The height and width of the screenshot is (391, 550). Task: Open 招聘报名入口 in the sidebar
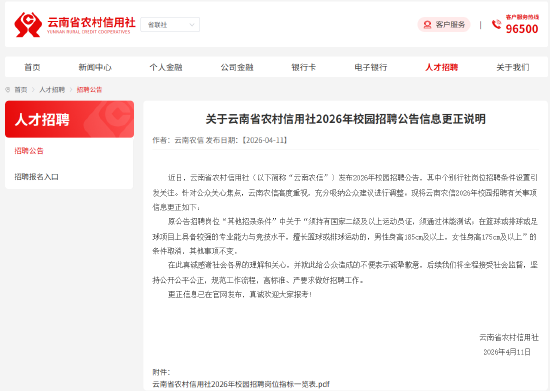[36, 177]
